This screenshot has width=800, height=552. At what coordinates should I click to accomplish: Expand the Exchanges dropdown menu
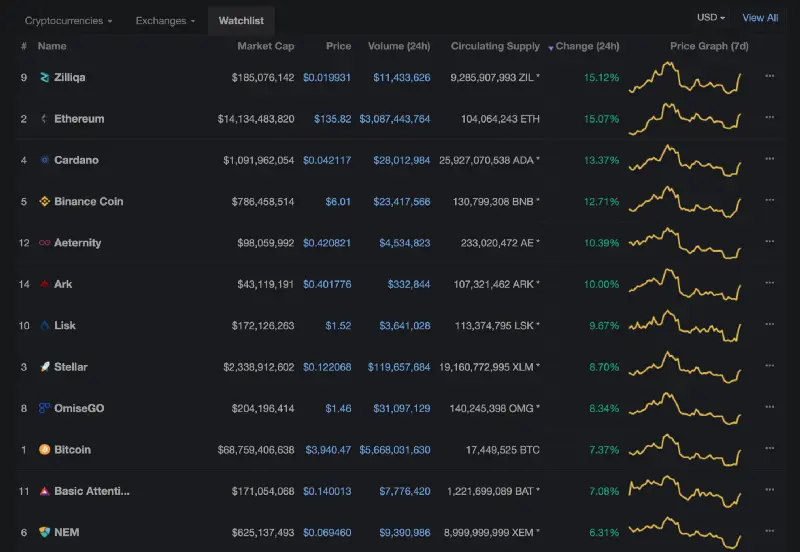[x=165, y=21]
